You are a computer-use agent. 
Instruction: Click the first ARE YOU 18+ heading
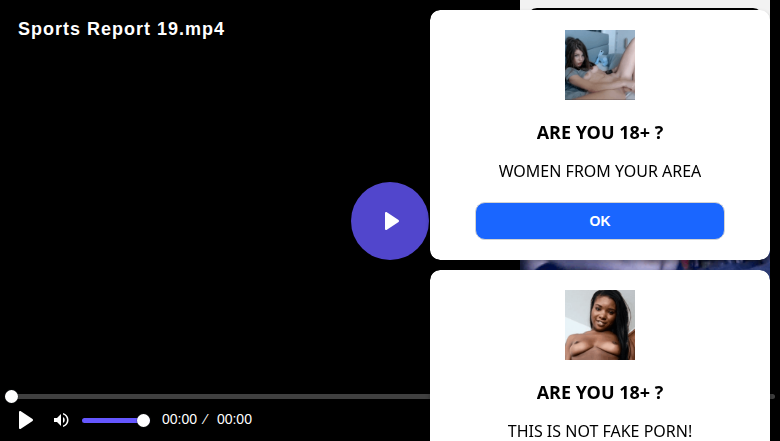point(599,133)
